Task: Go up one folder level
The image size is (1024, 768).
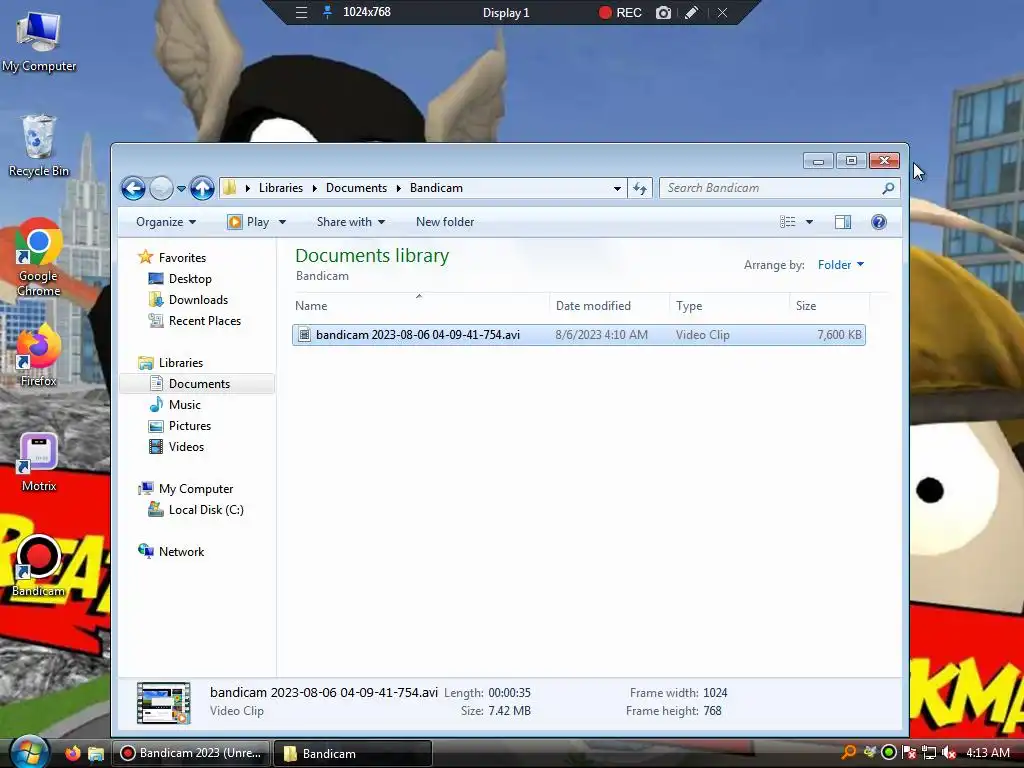Action: click(202, 189)
